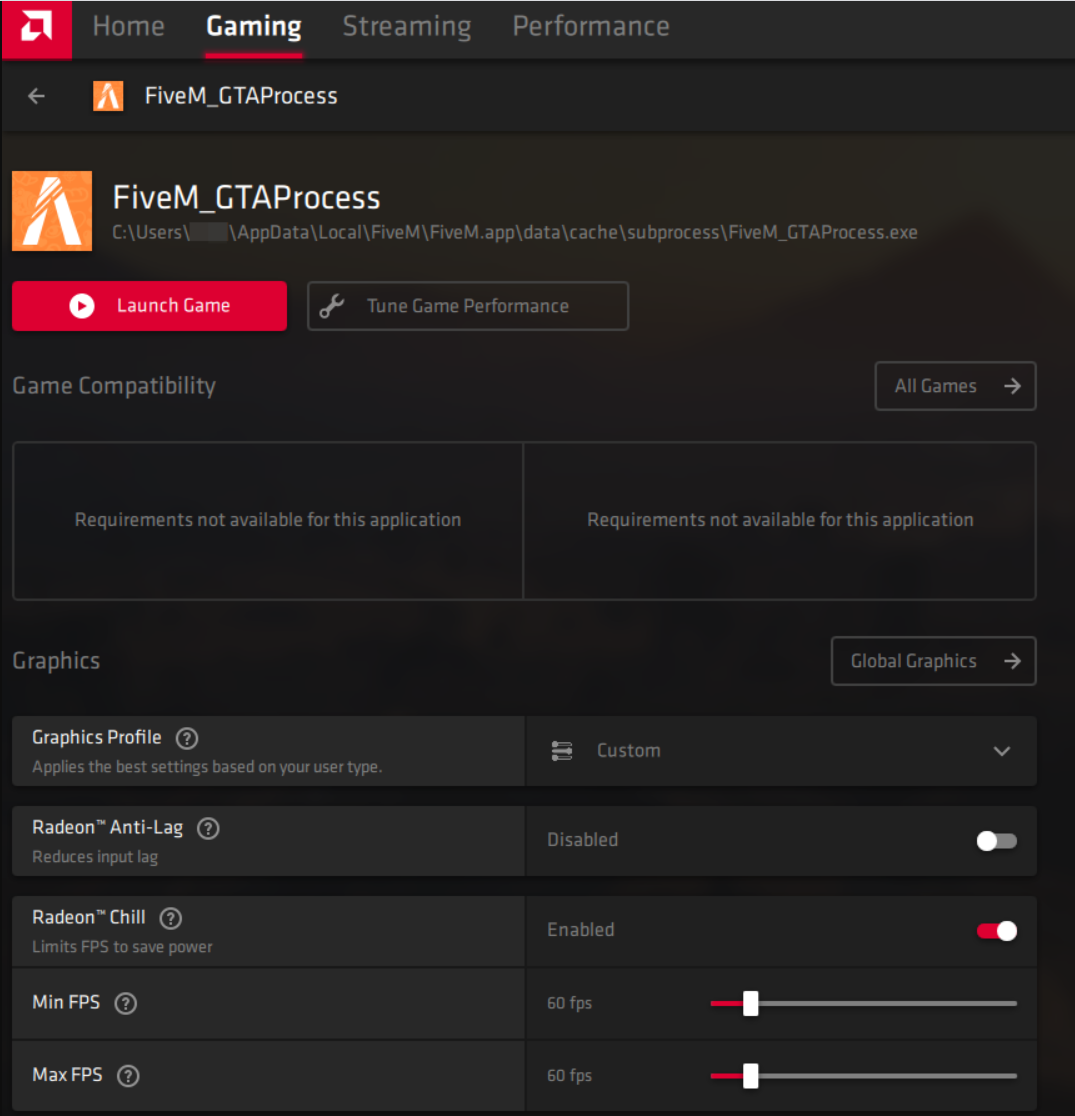The image size is (1075, 1116).
Task: Open the All Games list
Action: tap(955, 386)
